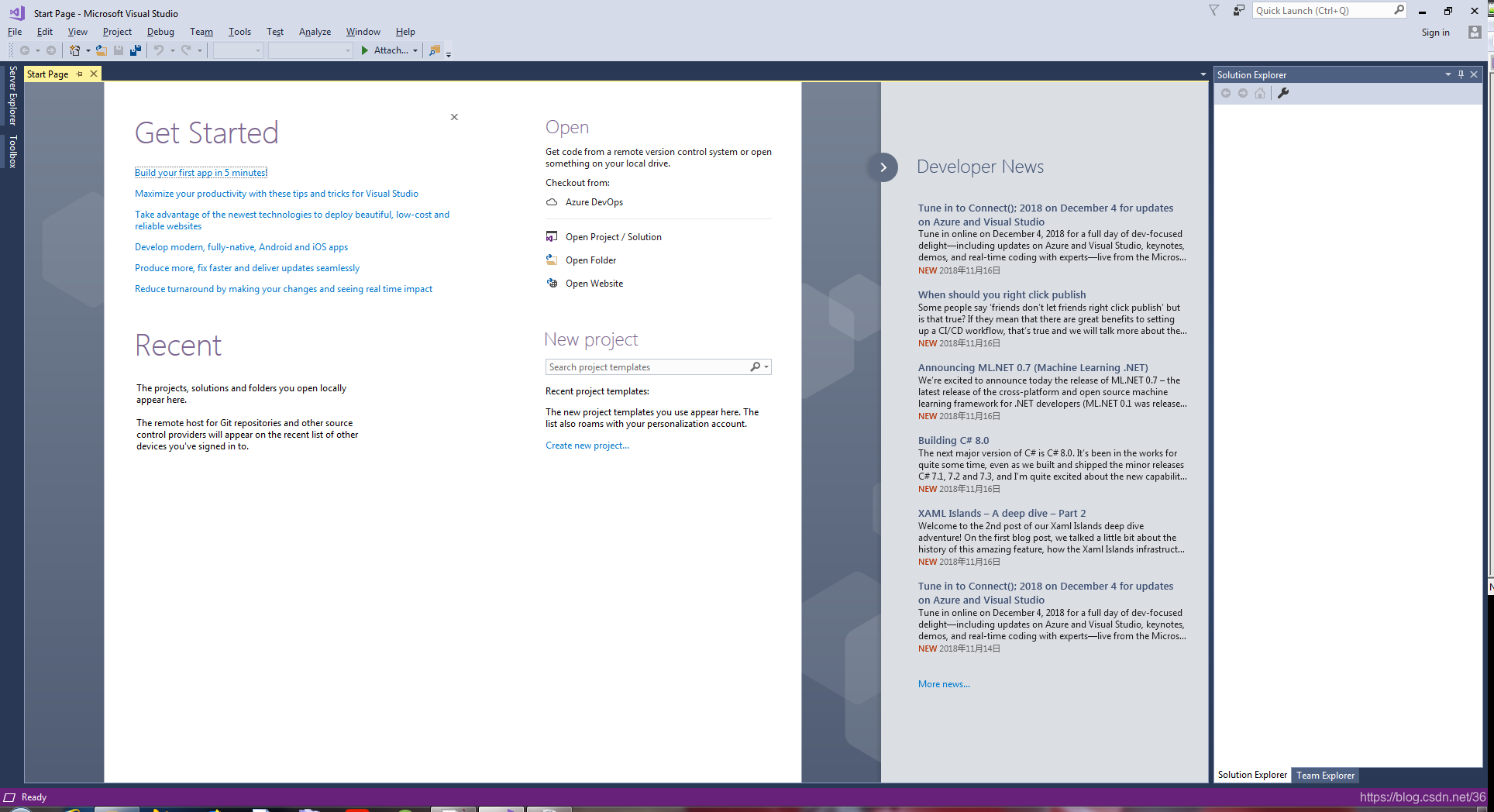Expand the New Project button dropdown arrow
This screenshot has height=812, width=1494.
tap(88, 50)
